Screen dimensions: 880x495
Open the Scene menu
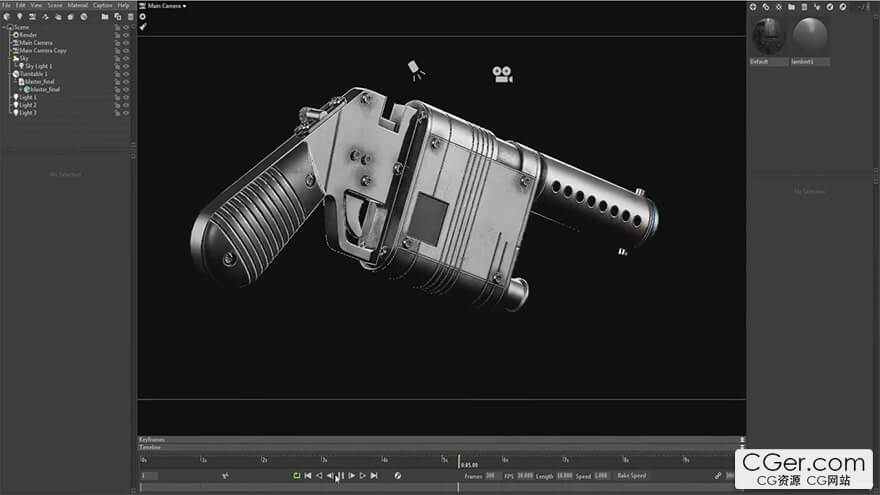point(55,5)
